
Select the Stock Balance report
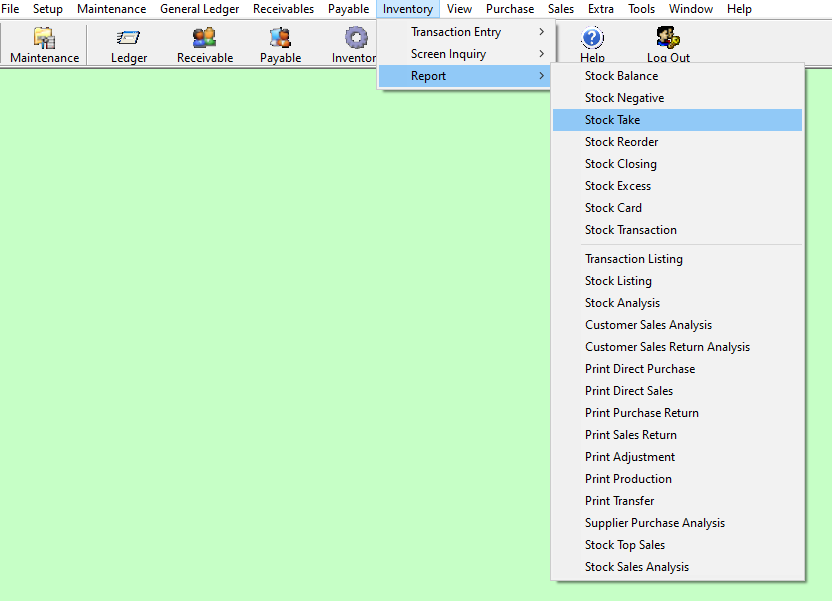678,76
